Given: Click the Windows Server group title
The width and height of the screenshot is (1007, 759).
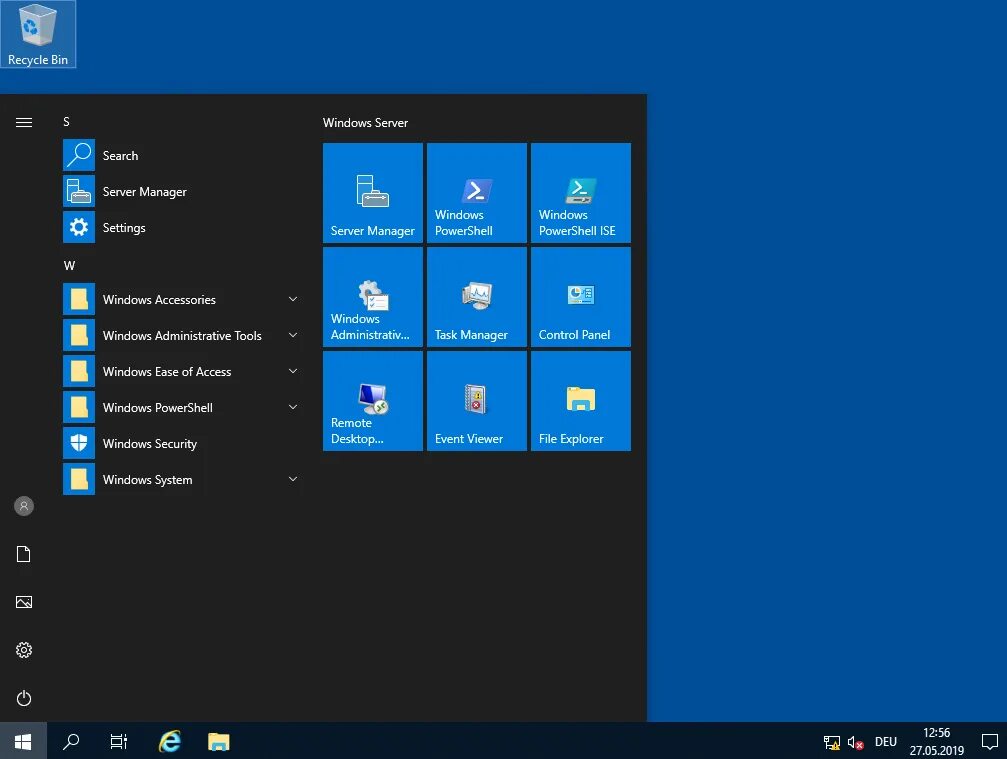Looking at the screenshot, I should 365,123.
